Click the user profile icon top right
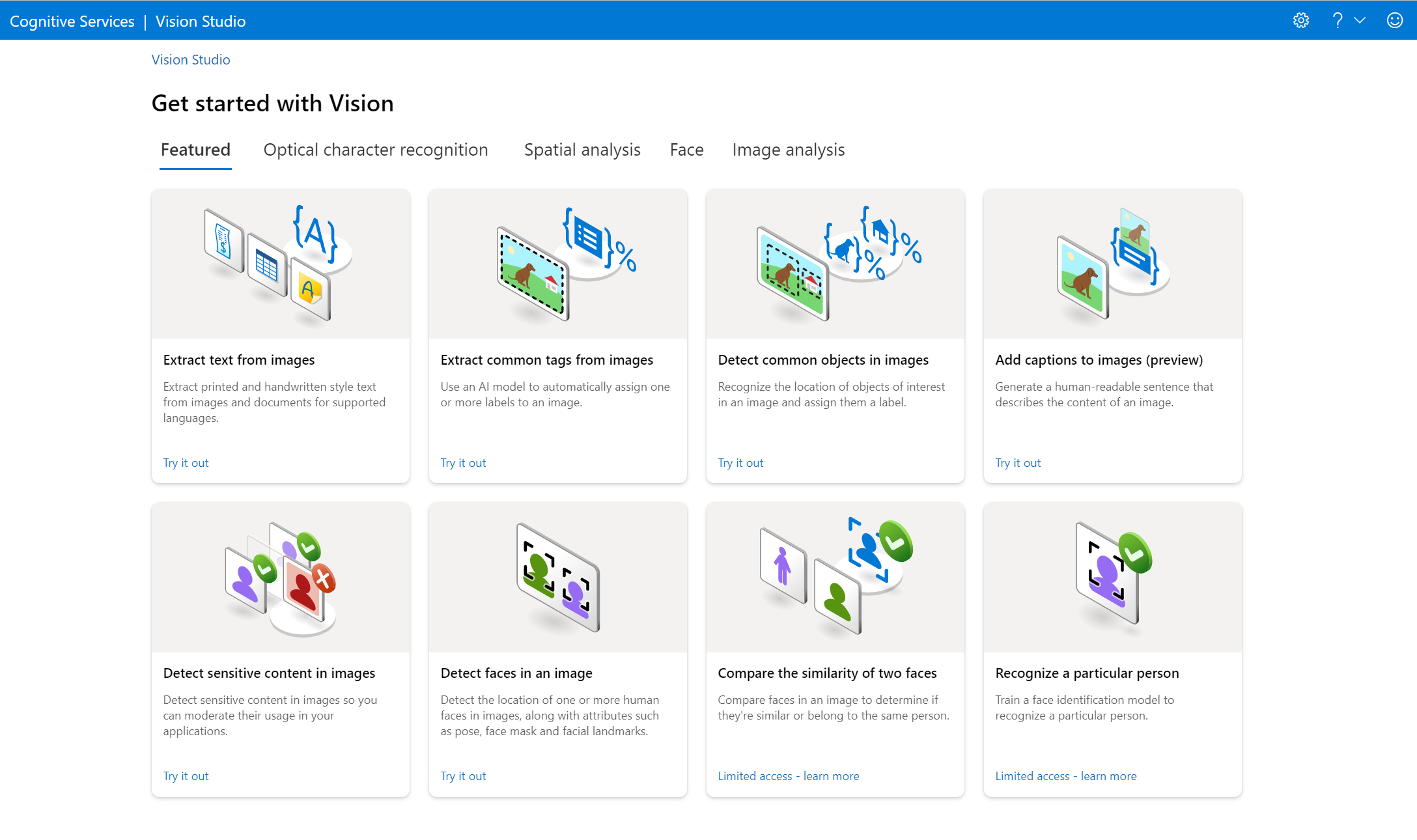 pyautogui.click(x=1395, y=19)
